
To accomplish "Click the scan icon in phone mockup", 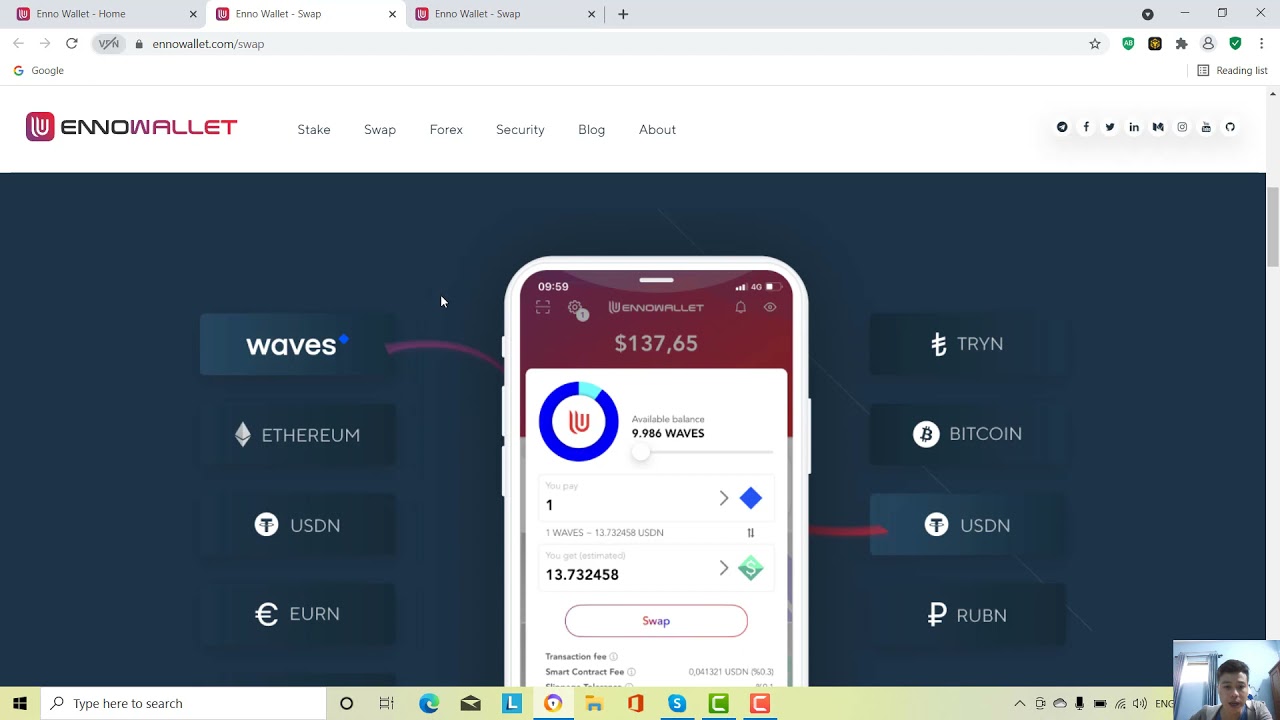I will (x=543, y=307).
